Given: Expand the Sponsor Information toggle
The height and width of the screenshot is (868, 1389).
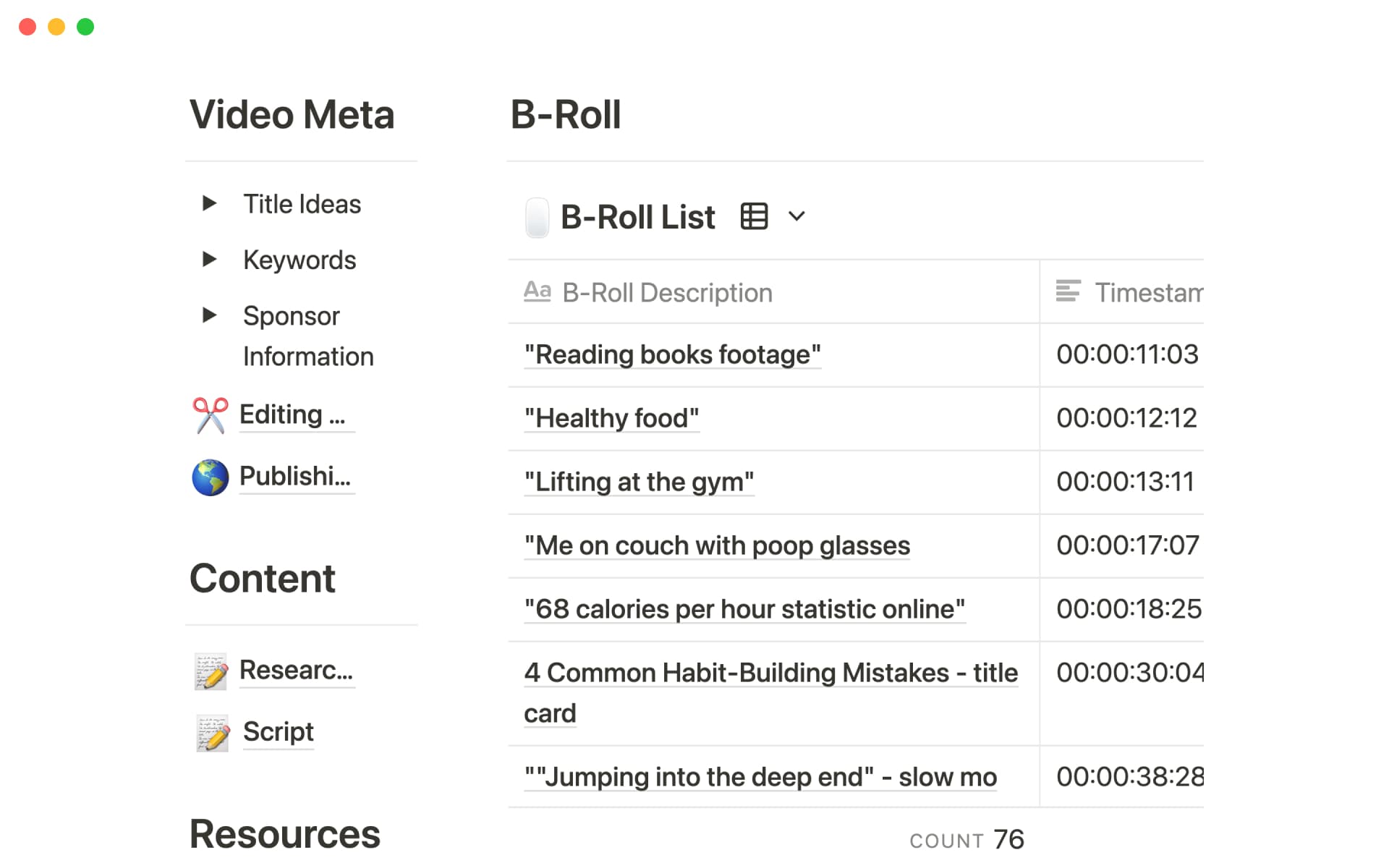Looking at the screenshot, I should pyautogui.click(x=210, y=315).
